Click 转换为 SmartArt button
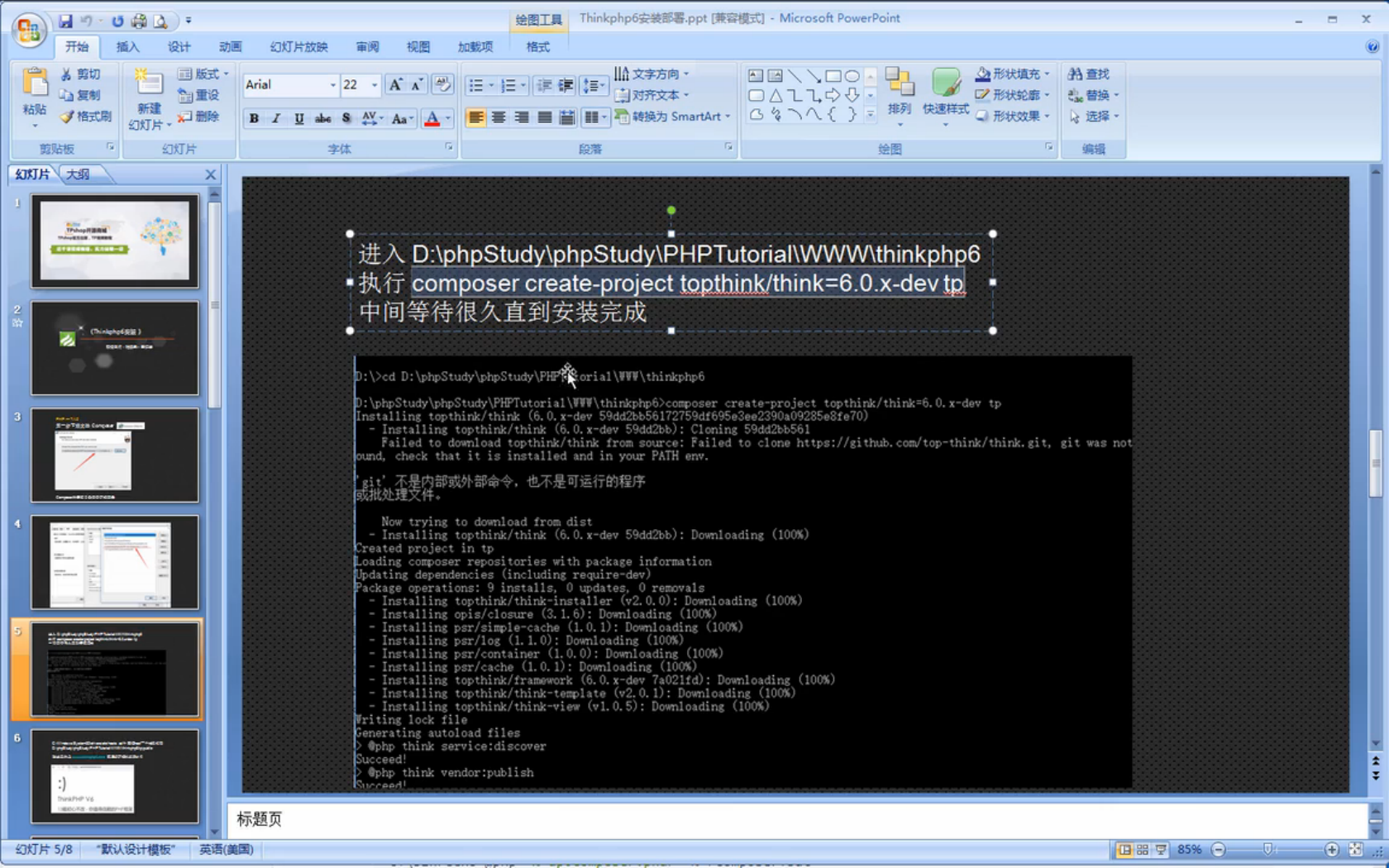Viewport: 1389px width, 868px height. (673, 117)
